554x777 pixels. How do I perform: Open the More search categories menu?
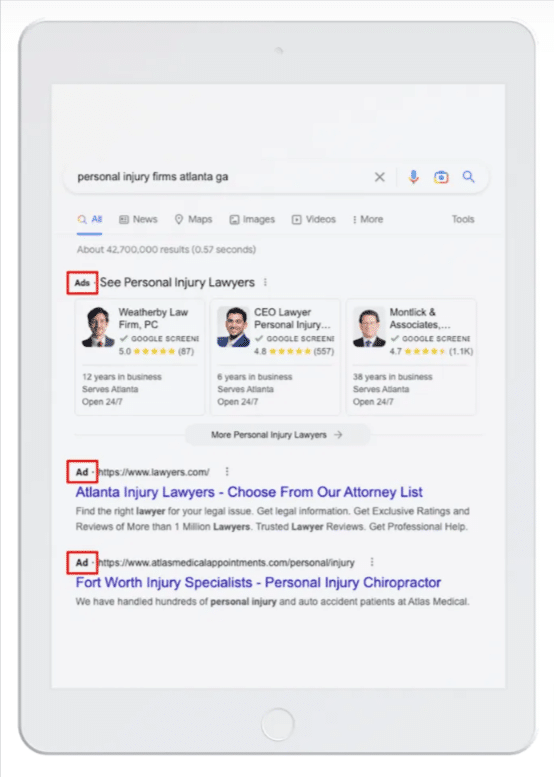pyautogui.click(x=368, y=219)
